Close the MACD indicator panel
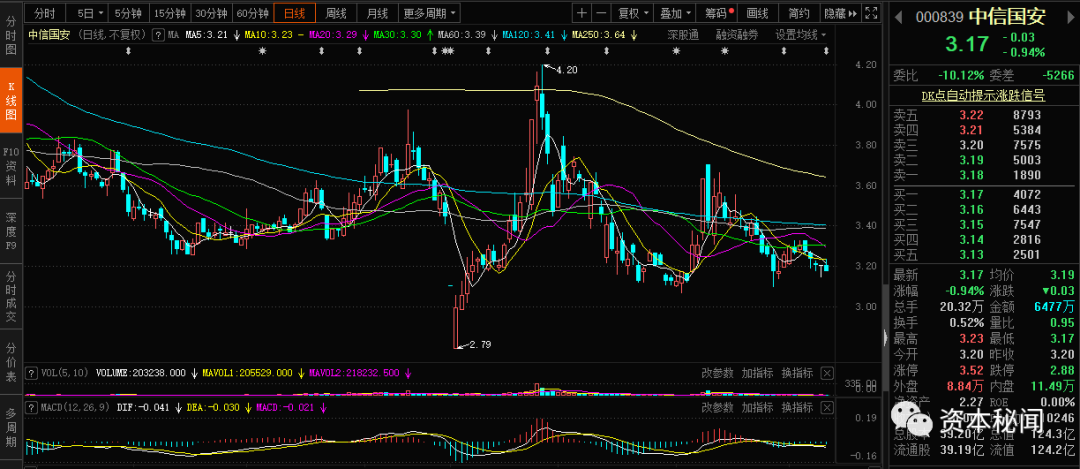The height and width of the screenshot is (469, 1080). tap(827, 408)
